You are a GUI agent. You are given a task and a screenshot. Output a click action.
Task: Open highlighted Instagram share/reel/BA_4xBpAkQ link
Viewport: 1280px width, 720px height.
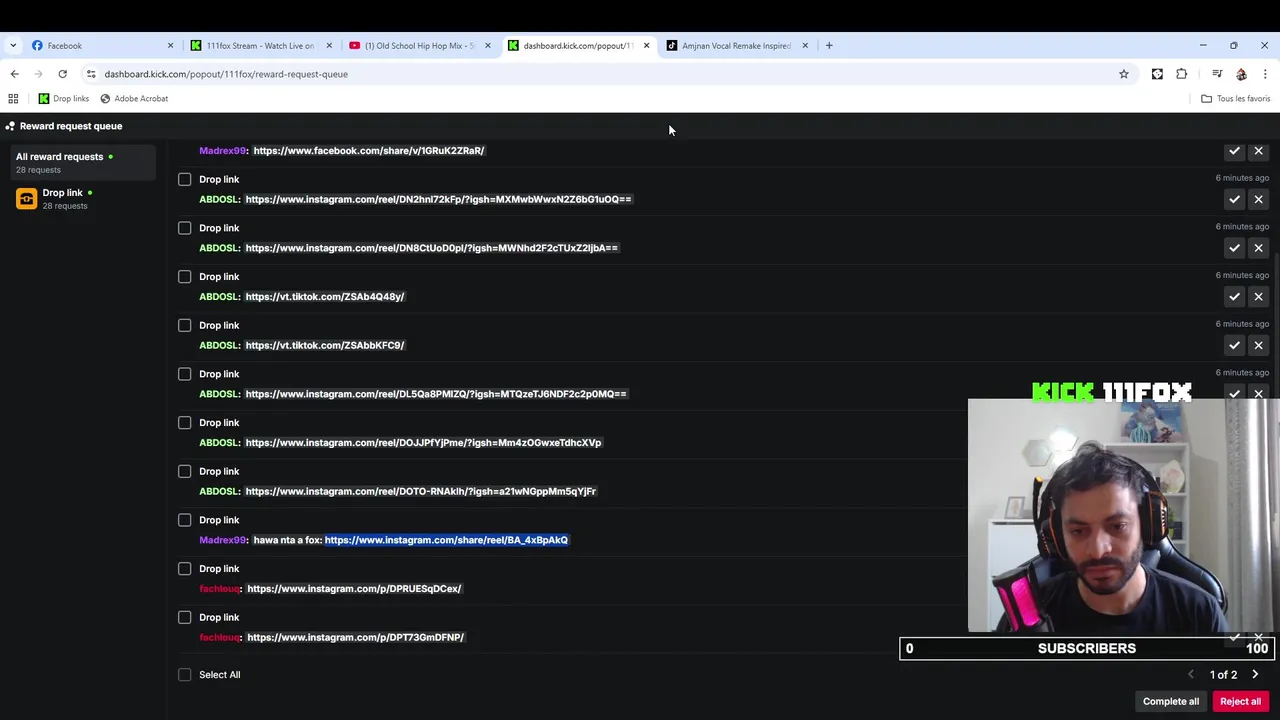[446, 540]
